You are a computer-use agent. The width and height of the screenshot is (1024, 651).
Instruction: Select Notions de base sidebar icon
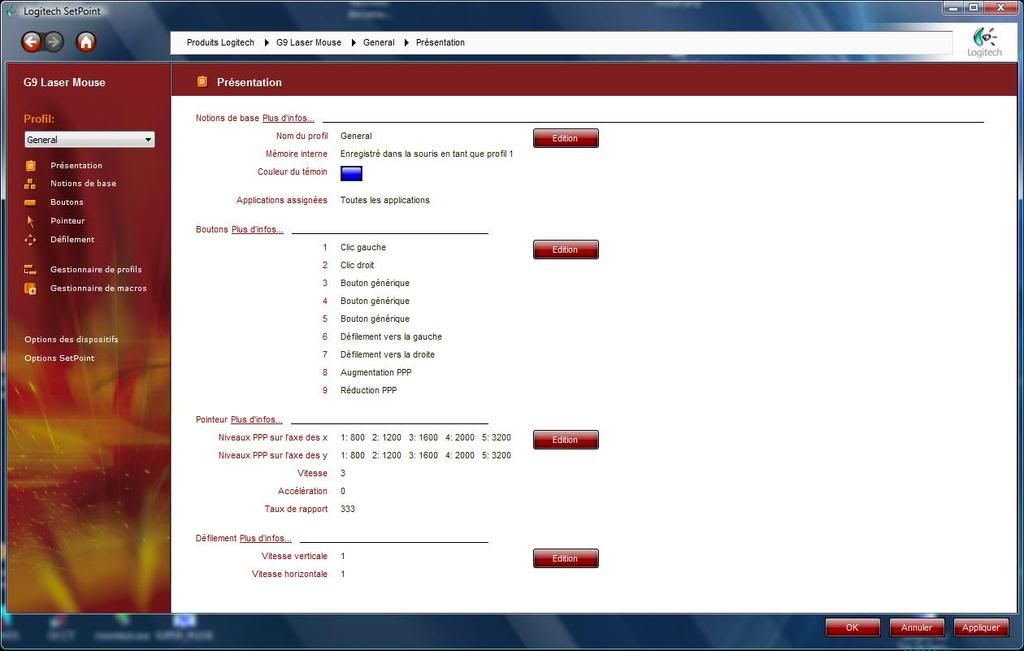tap(31, 184)
